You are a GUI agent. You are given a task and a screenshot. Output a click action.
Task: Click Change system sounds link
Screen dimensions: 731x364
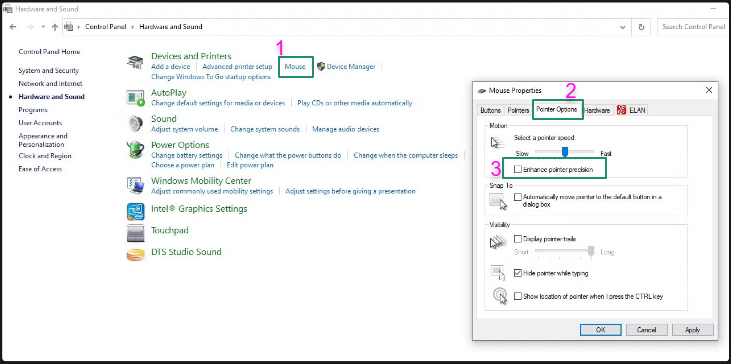(x=265, y=129)
